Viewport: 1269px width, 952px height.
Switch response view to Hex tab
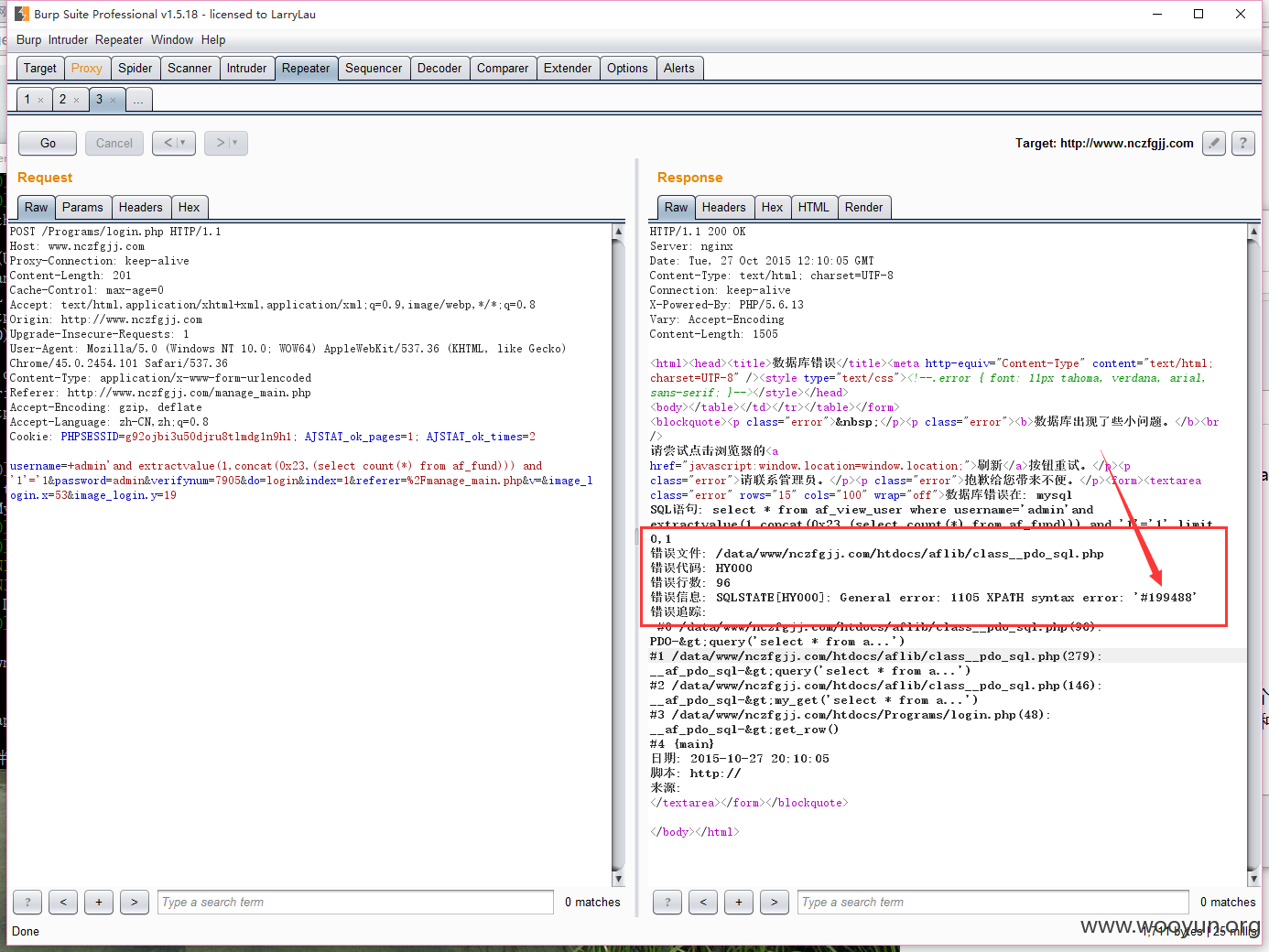pos(773,207)
